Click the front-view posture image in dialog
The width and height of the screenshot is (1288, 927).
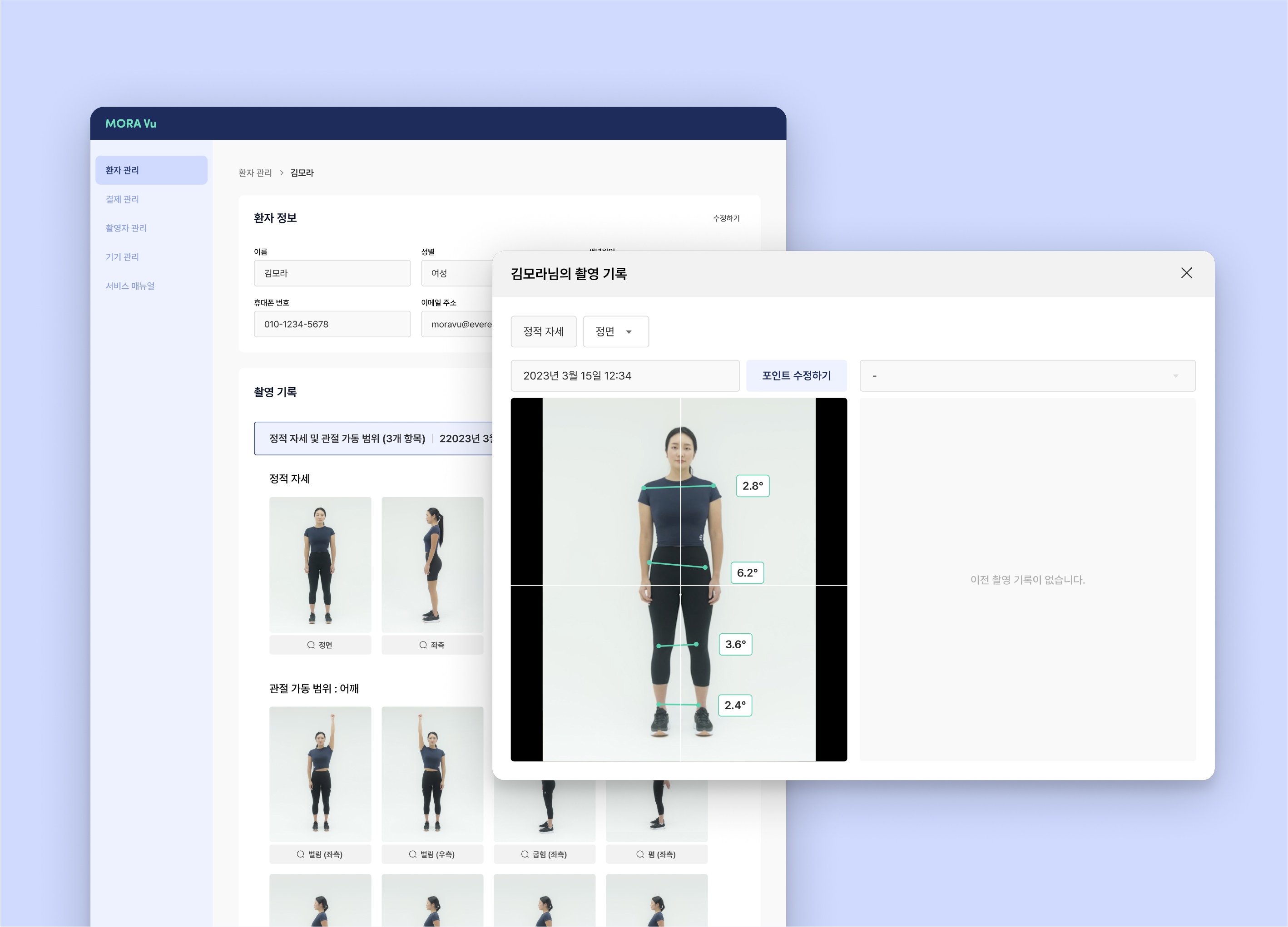click(x=679, y=580)
